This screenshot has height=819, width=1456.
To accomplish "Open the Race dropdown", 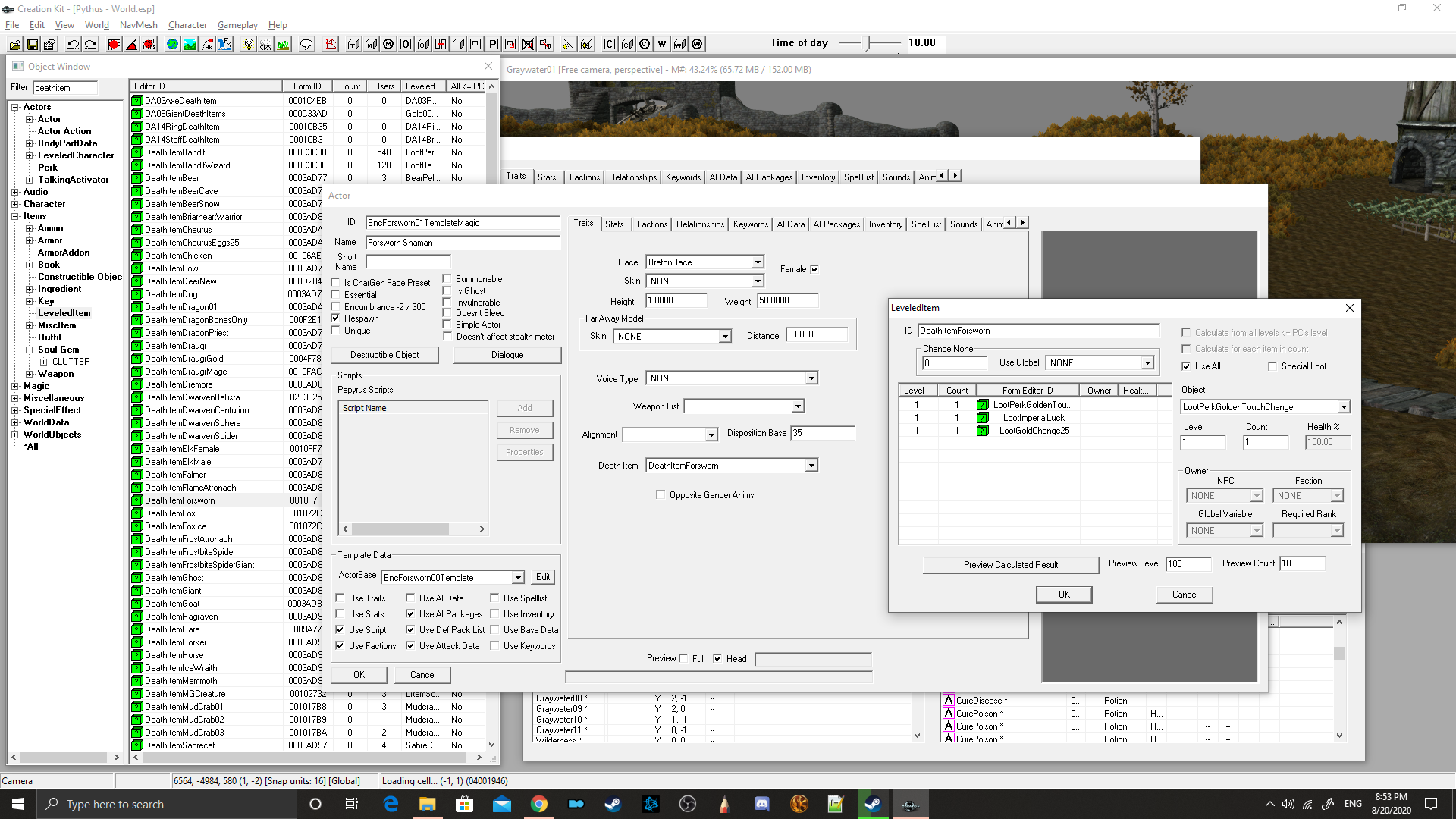I will click(757, 262).
